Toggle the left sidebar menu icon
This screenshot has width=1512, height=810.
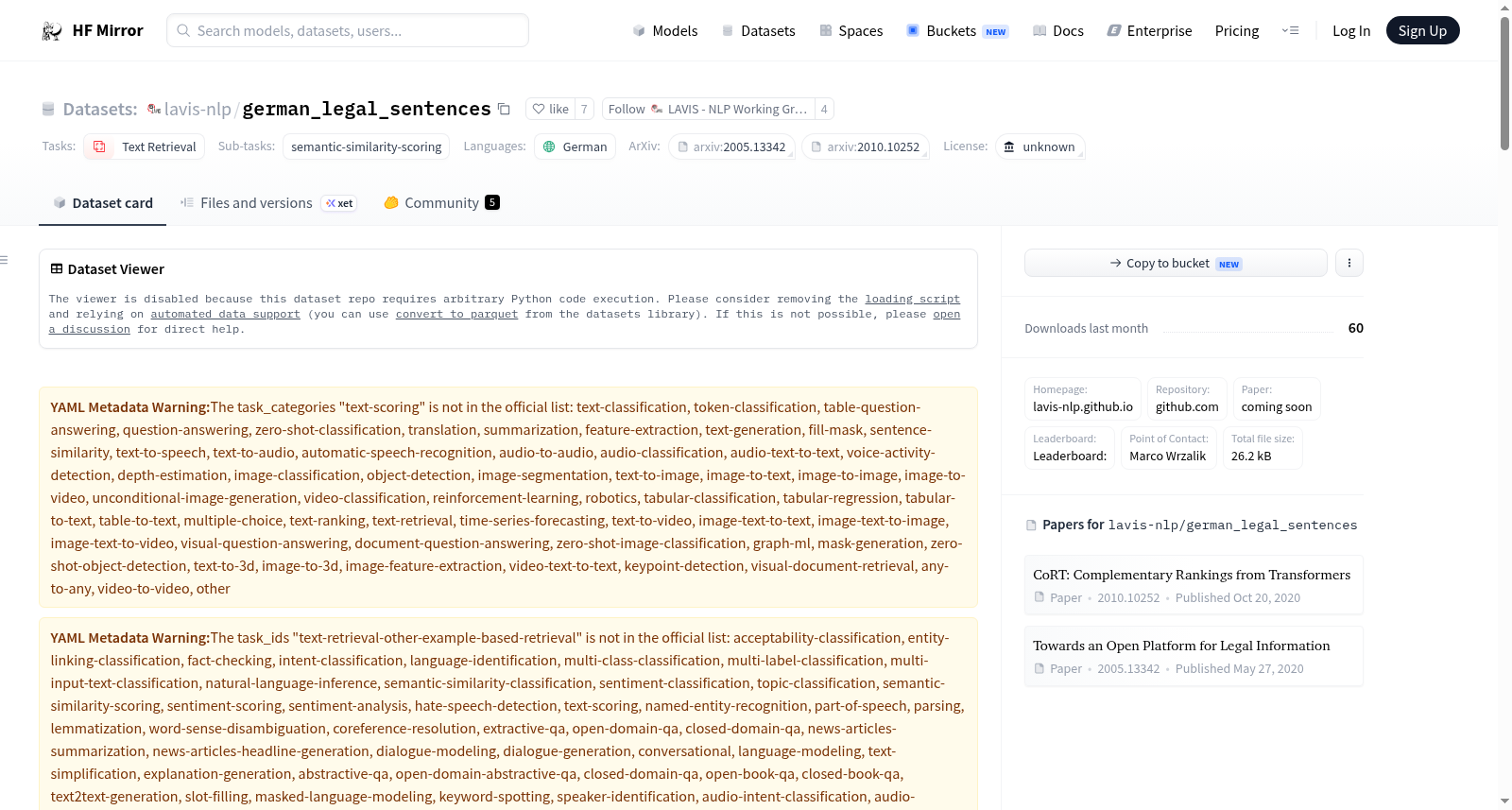coord(4,260)
